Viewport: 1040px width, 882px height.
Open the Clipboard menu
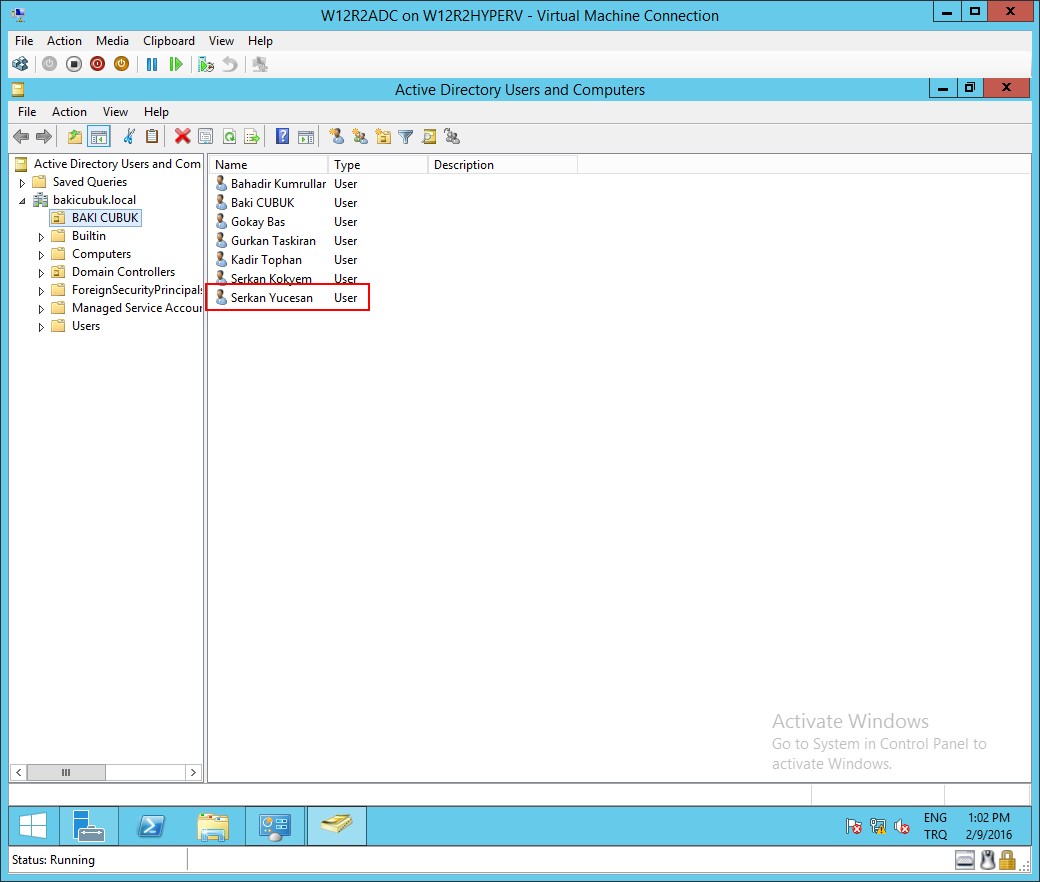(169, 40)
